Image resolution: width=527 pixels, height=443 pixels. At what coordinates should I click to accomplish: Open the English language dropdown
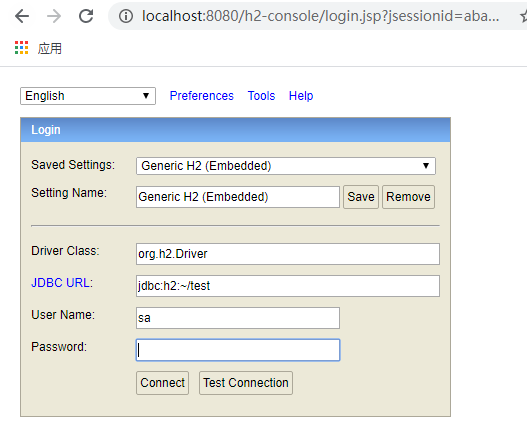click(x=88, y=96)
